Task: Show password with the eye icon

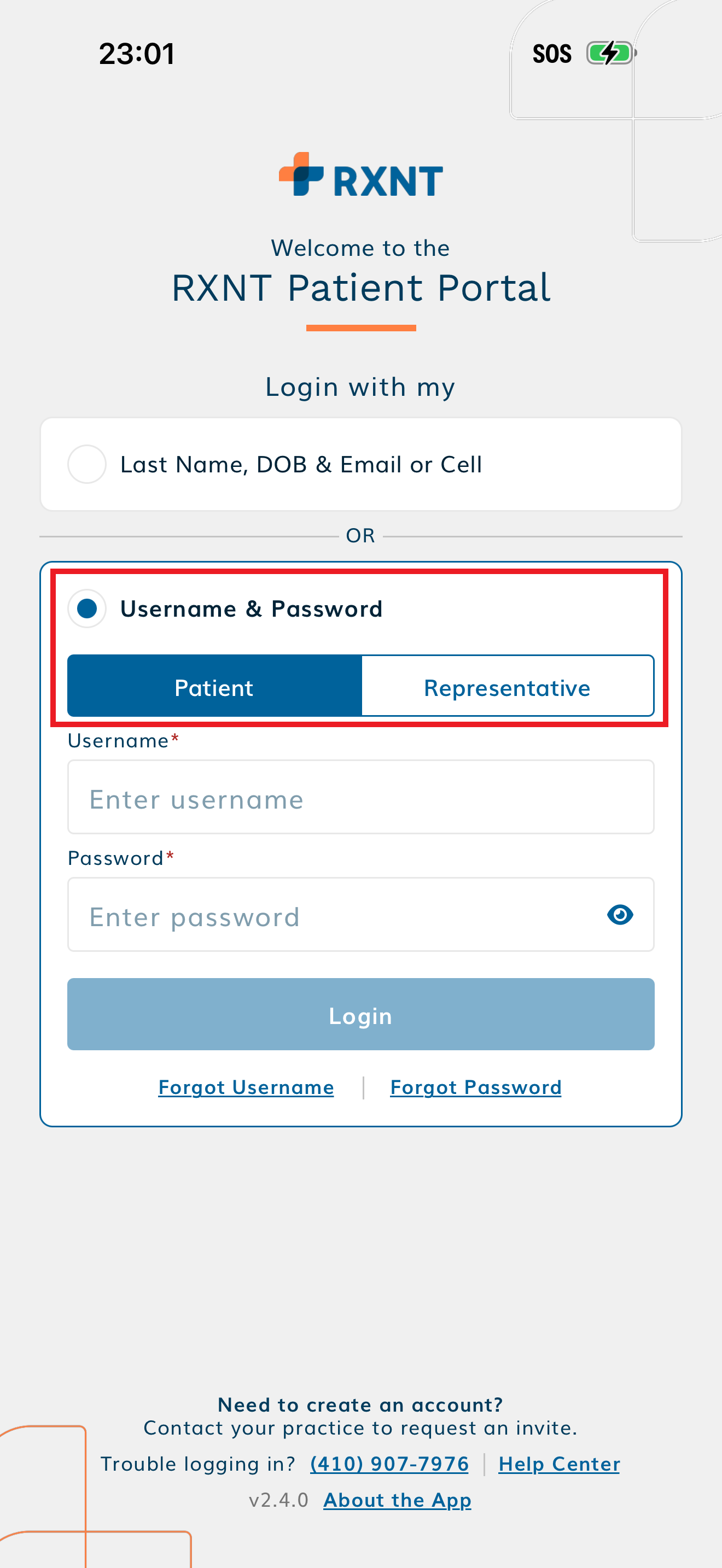Action: tap(620, 914)
